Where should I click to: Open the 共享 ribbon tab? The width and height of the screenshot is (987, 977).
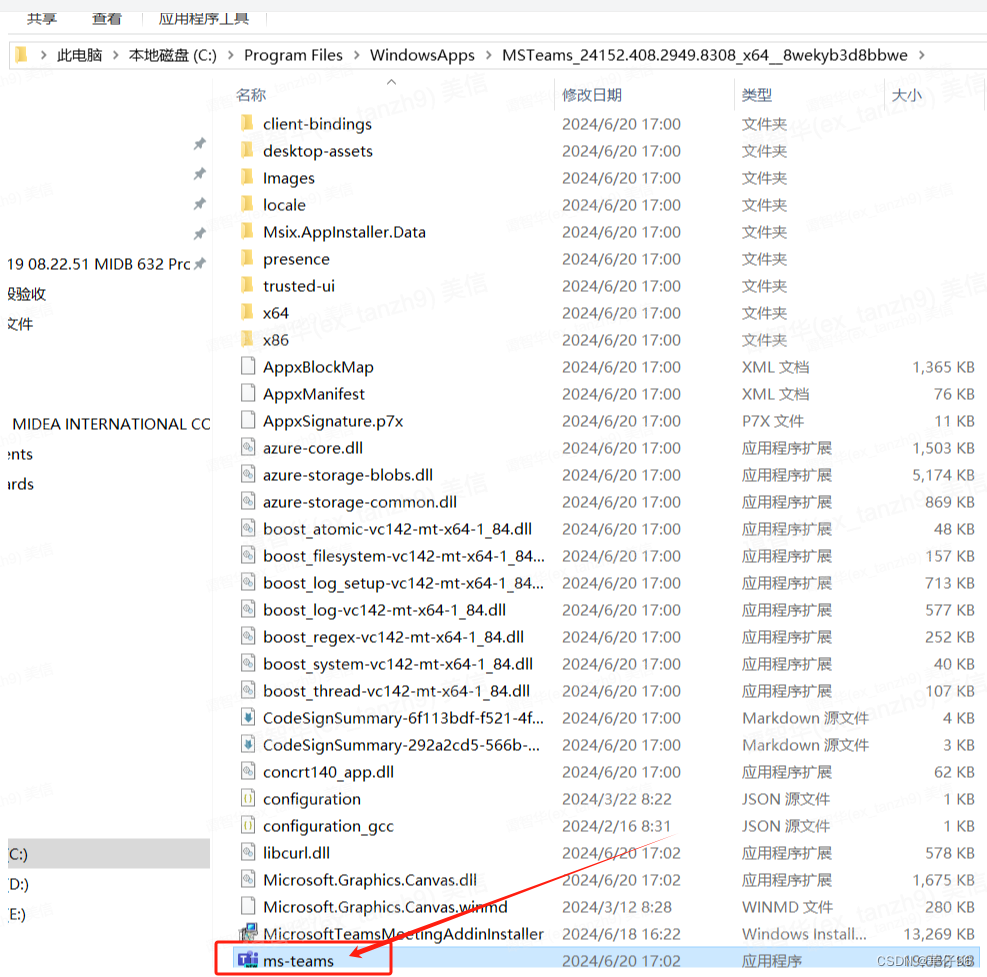(42, 18)
